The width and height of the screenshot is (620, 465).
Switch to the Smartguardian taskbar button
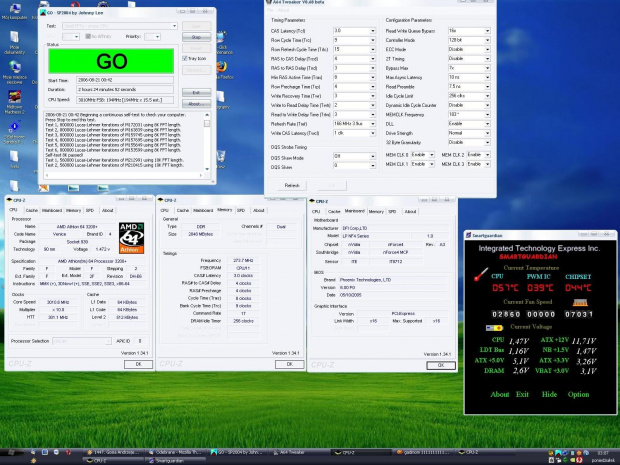[x=175, y=461]
